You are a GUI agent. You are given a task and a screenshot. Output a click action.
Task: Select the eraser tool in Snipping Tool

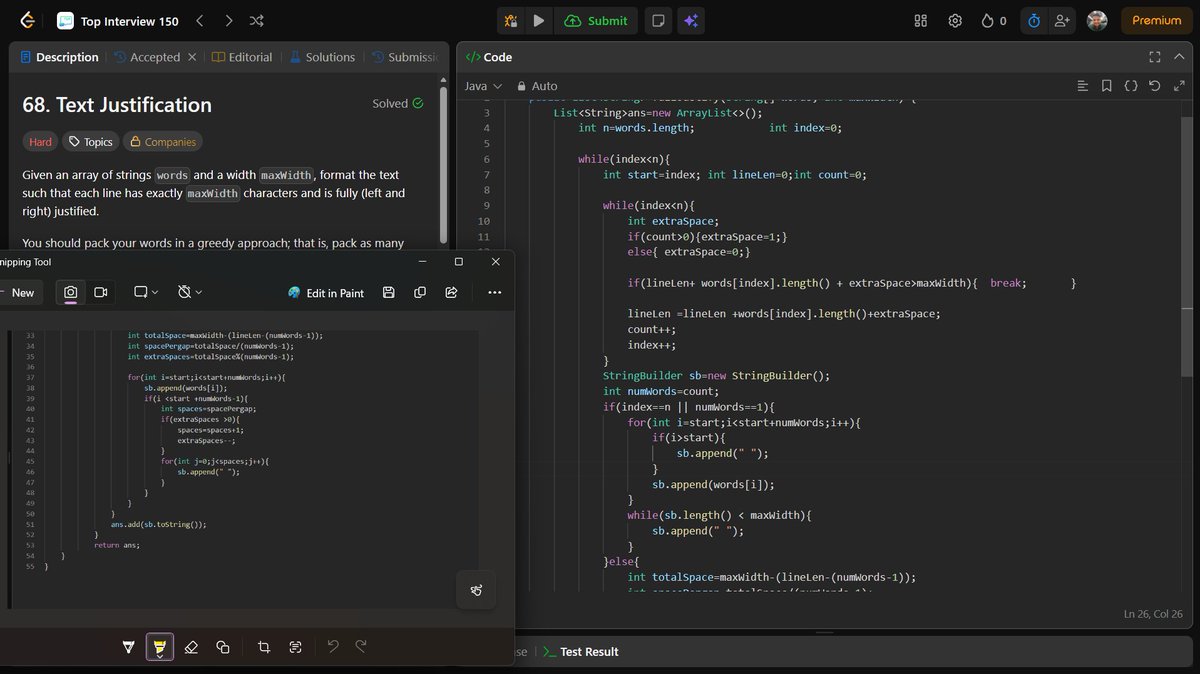(192, 647)
